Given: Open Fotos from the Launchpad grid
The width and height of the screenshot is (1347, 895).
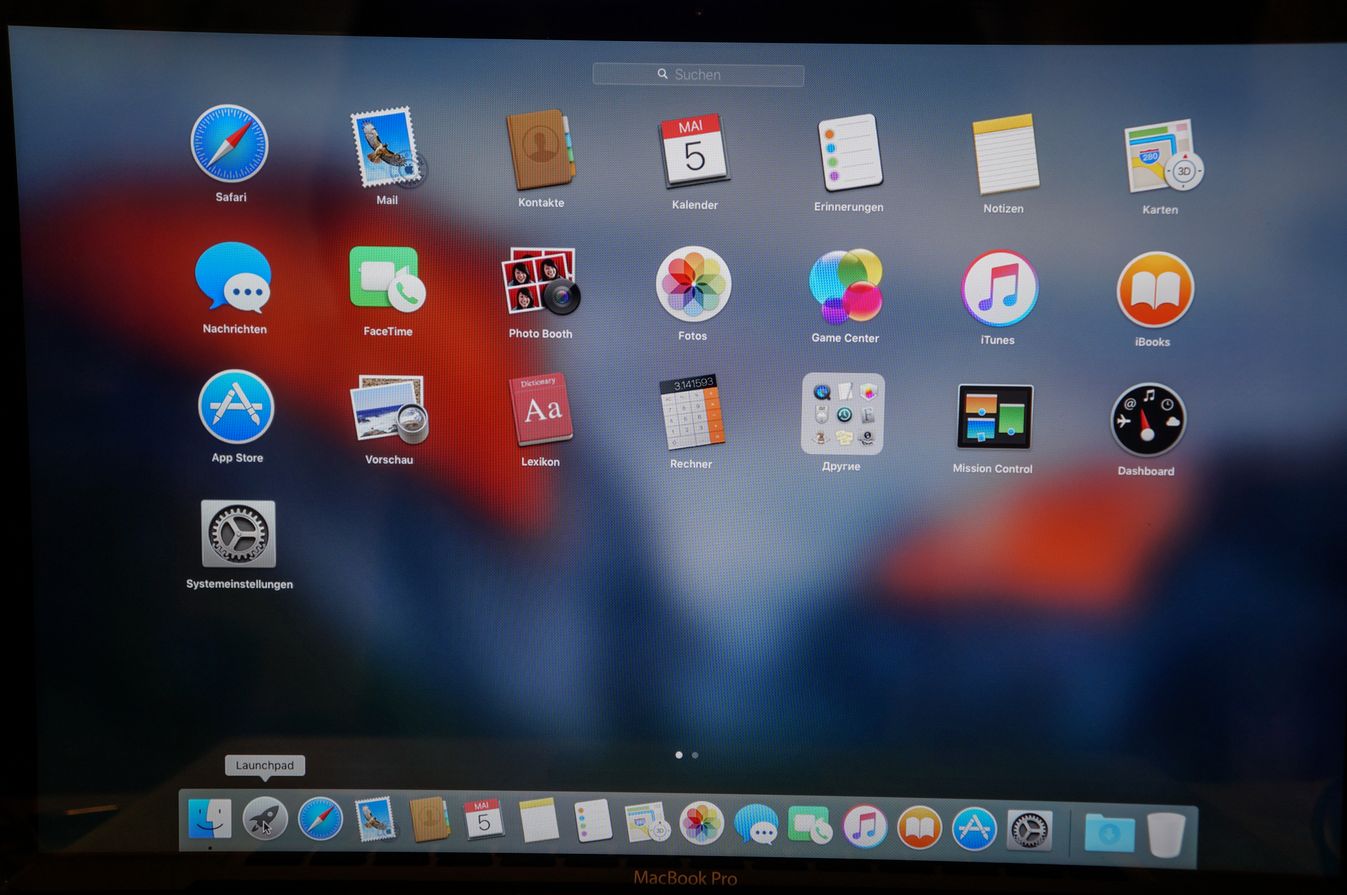Looking at the screenshot, I should pyautogui.click(x=693, y=285).
